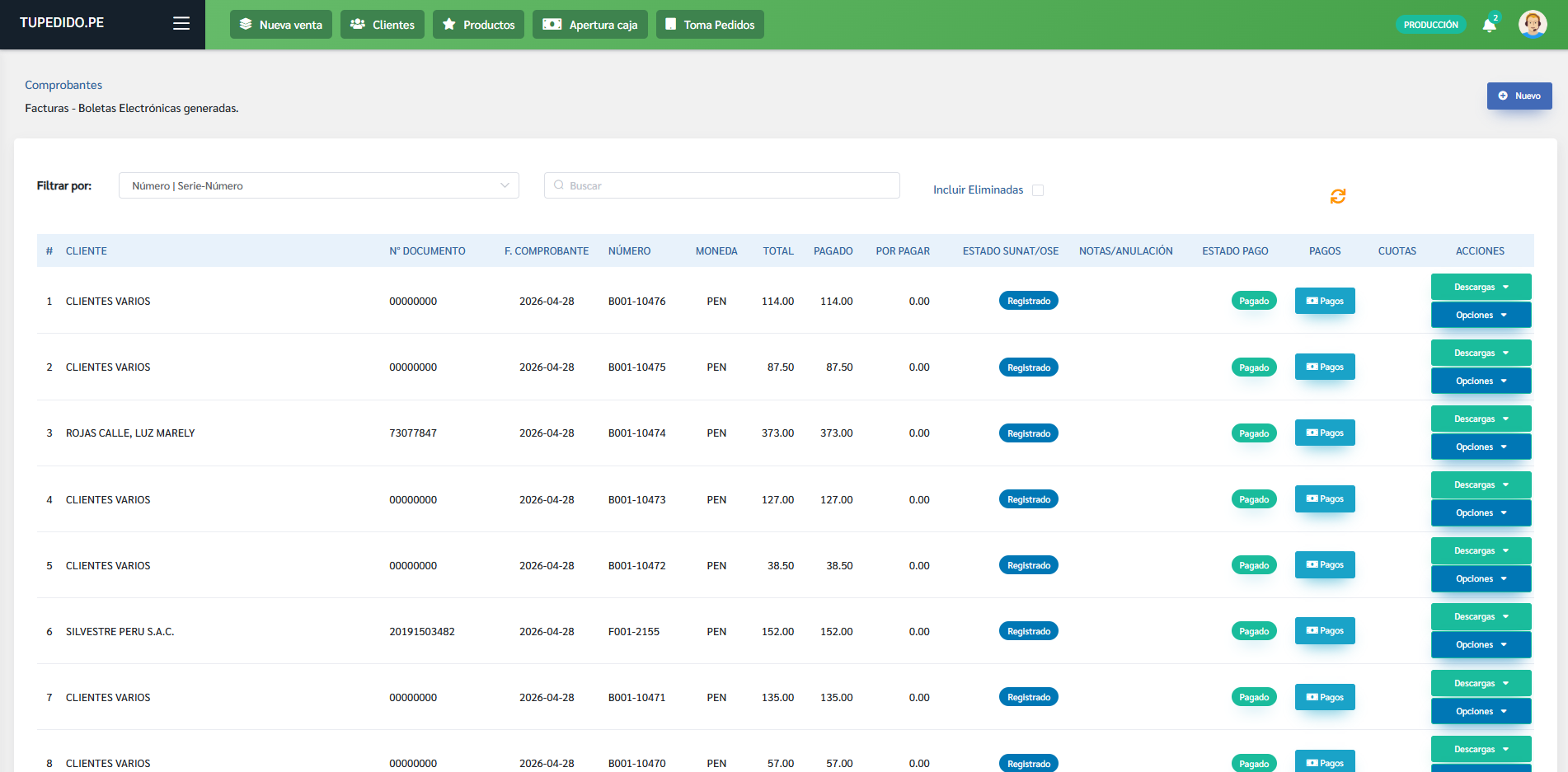Open Pagos for ROJAS CALLE row
Image resolution: width=1568 pixels, height=772 pixels.
coord(1325,433)
